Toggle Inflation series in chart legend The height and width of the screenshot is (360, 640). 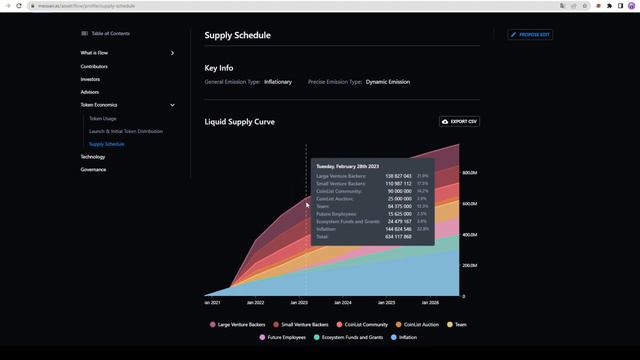404,337
